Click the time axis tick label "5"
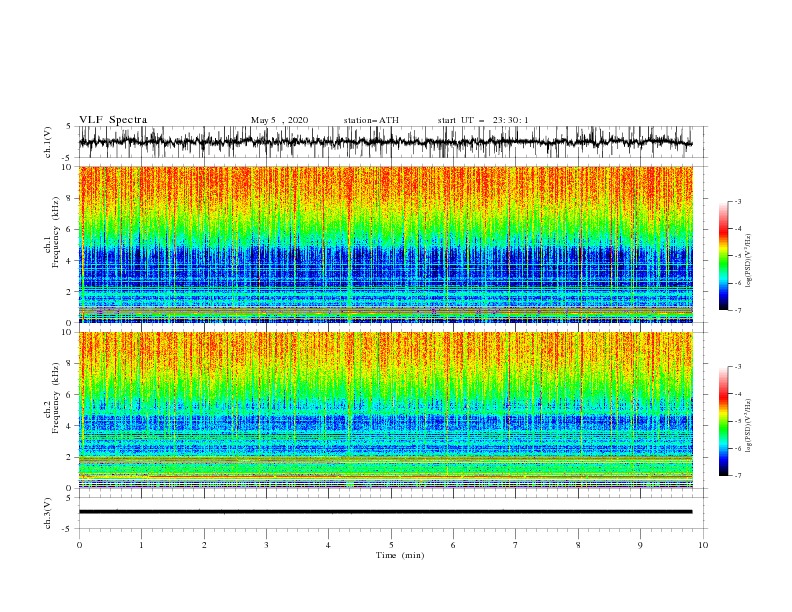Screen dimensions: 792x612 pos(391,545)
